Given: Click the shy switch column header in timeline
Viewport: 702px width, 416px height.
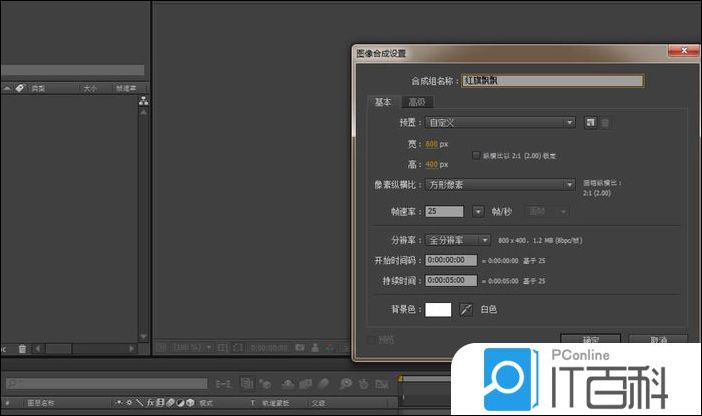Looking at the screenshot, I should point(119,403).
